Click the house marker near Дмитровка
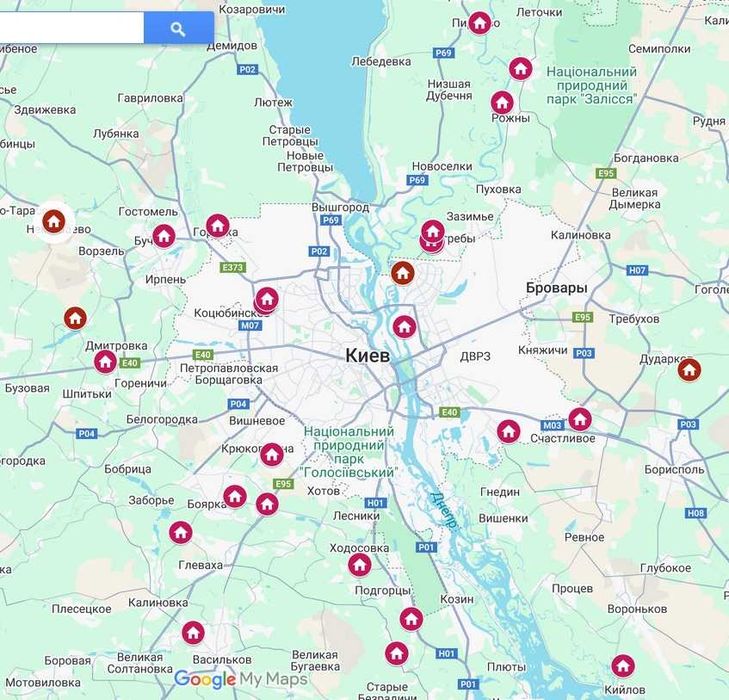This screenshot has height=700, width=729. [105, 361]
